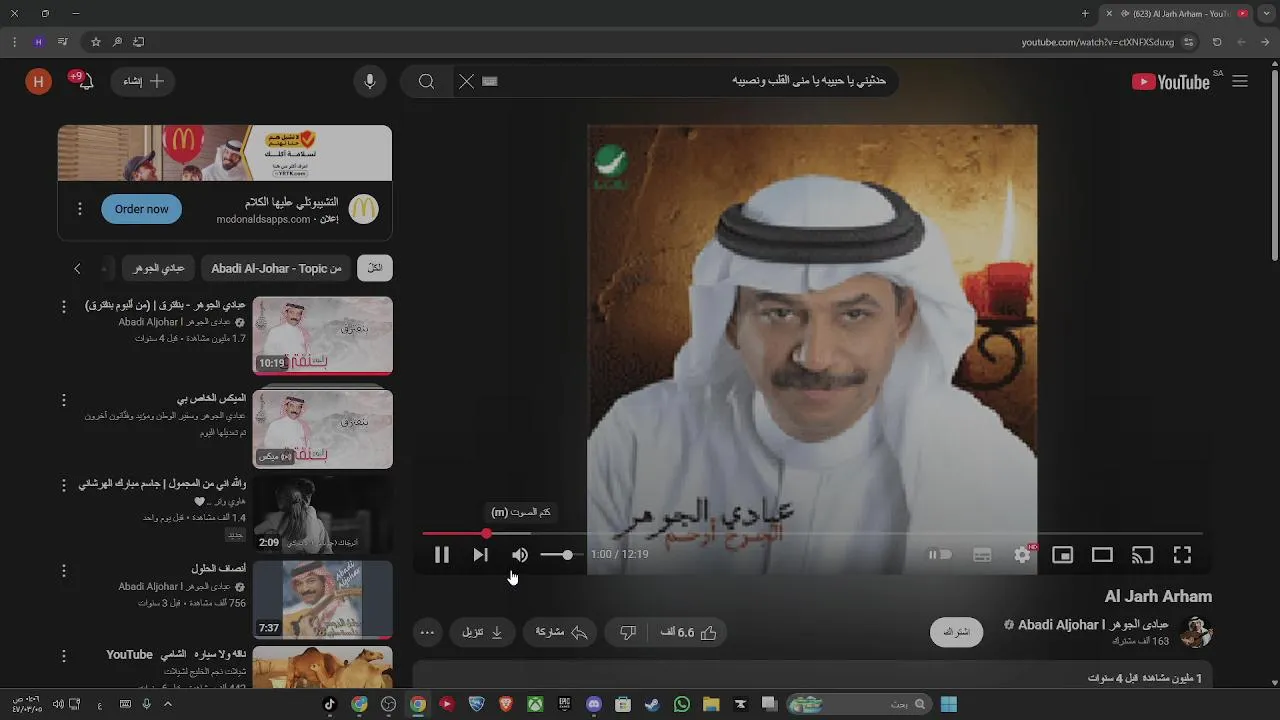Select the الكل filter chip
The image size is (1280, 720).
(375, 268)
